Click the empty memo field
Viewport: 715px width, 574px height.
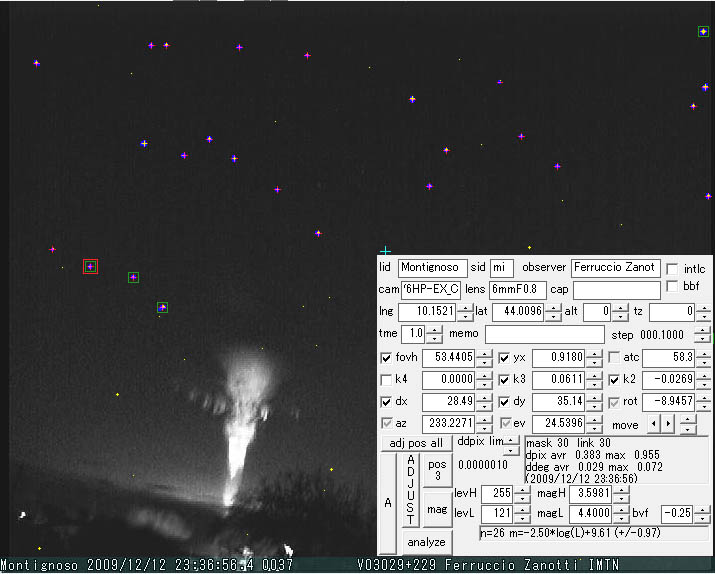(545, 334)
